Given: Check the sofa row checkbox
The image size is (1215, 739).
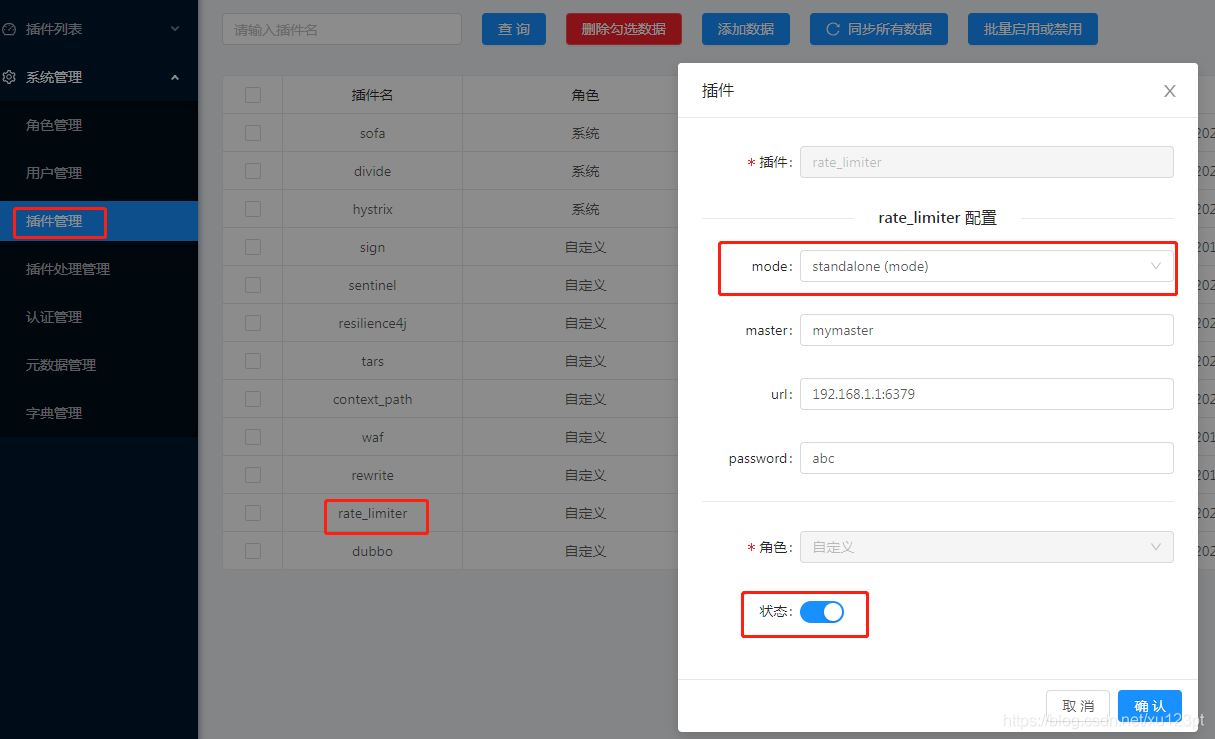Looking at the screenshot, I should [x=253, y=133].
